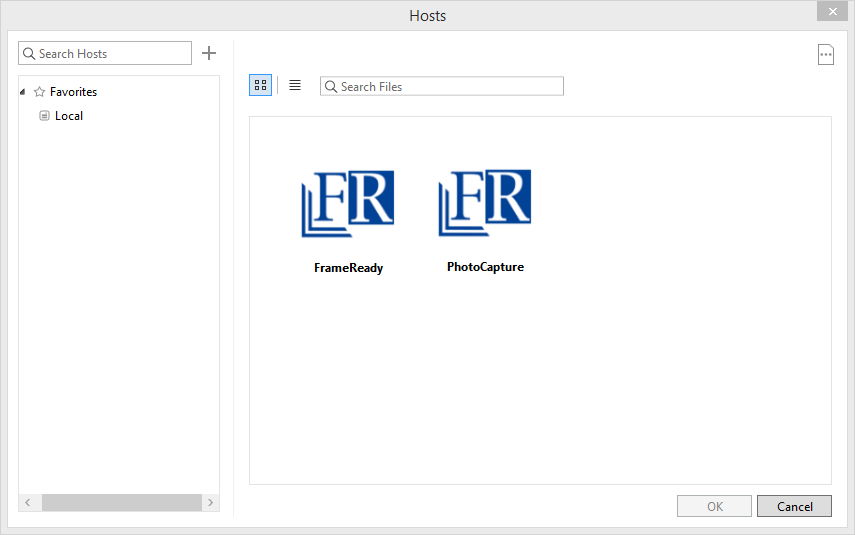Open the file options ellipsis icon
This screenshot has width=855, height=535.
pyautogui.click(x=826, y=54)
